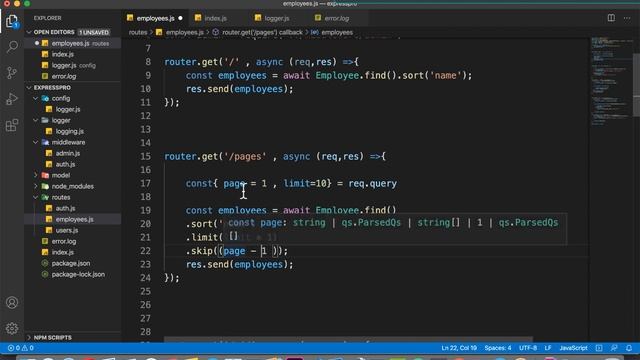Open the Manage gear icon
The image size is (640, 360).
click(12, 328)
